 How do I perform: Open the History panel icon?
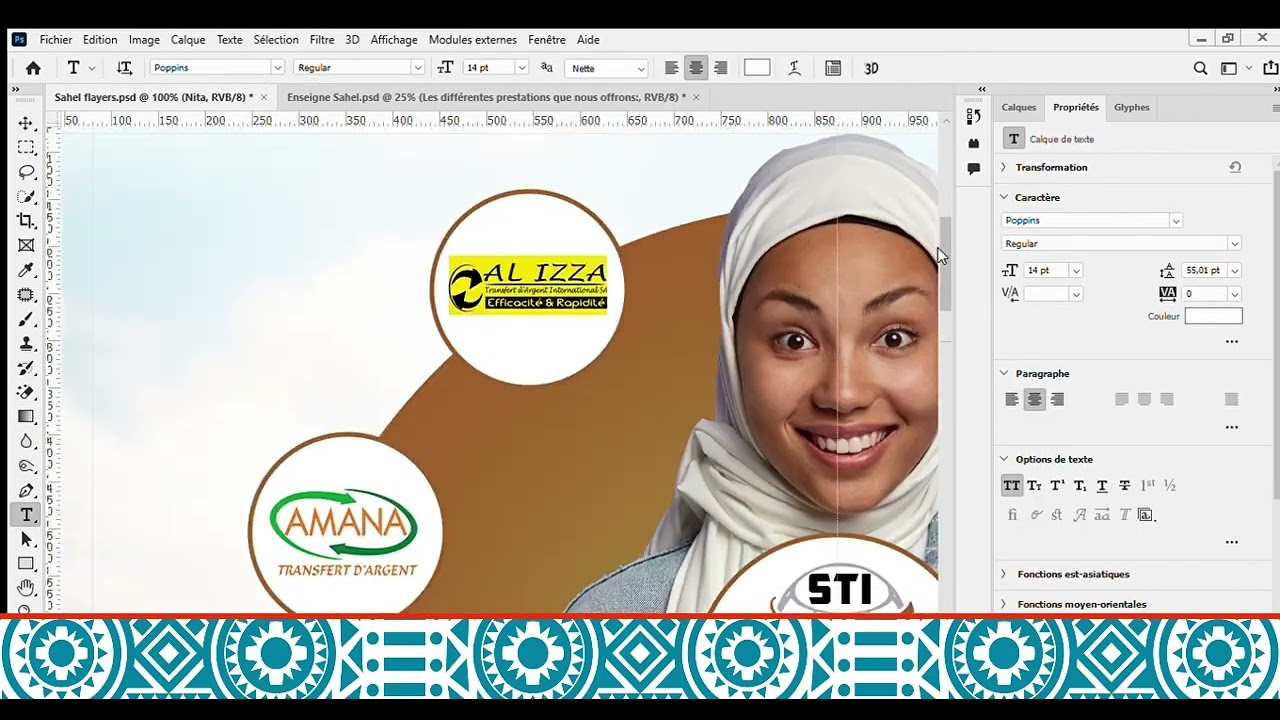pos(974,117)
